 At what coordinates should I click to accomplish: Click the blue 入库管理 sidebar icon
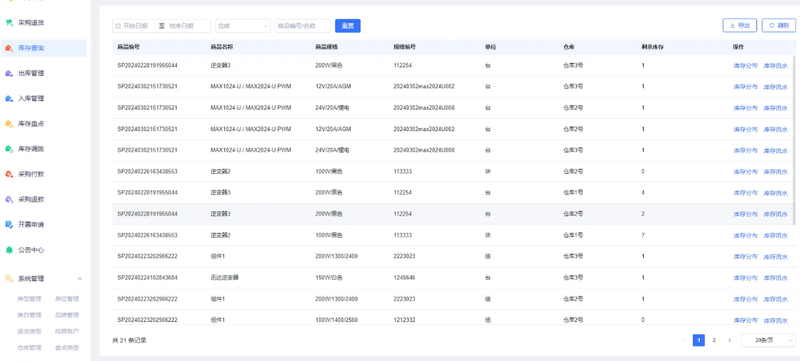pyautogui.click(x=9, y=98)
